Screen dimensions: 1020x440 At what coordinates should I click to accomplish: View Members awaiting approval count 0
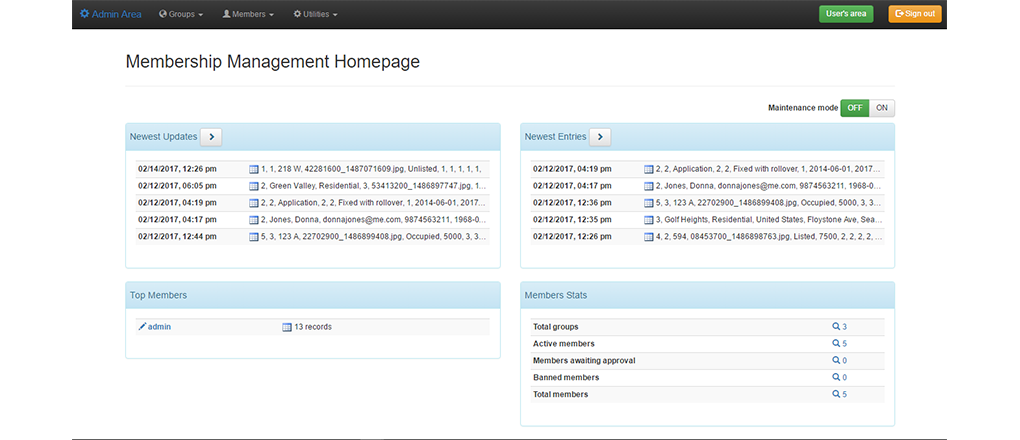click(839, 361)
